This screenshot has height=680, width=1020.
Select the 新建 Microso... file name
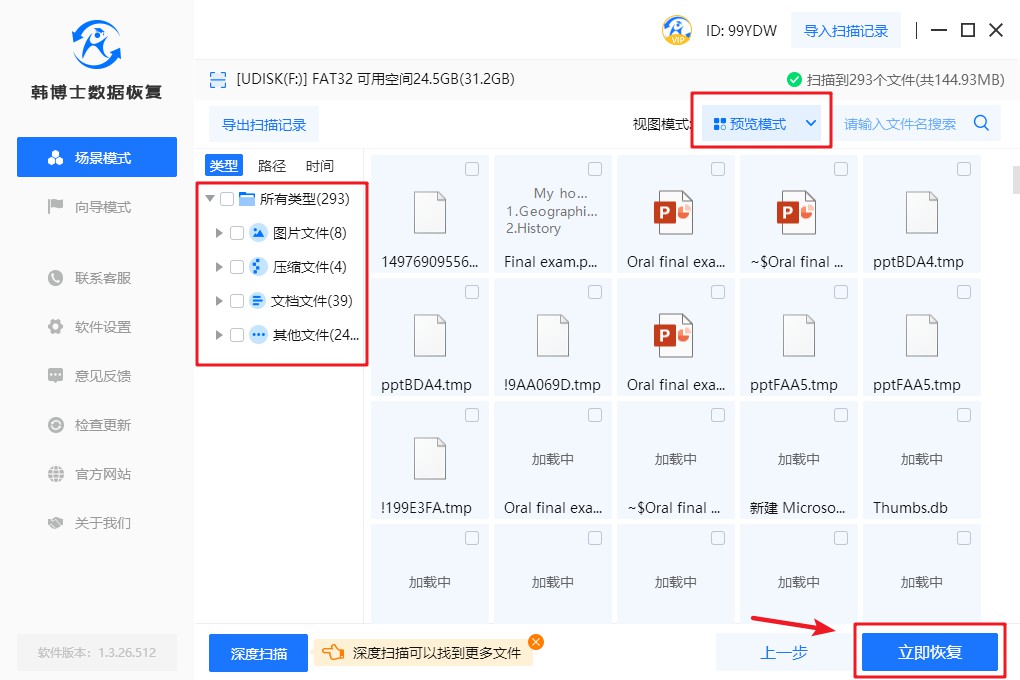[x=798, y=508]
